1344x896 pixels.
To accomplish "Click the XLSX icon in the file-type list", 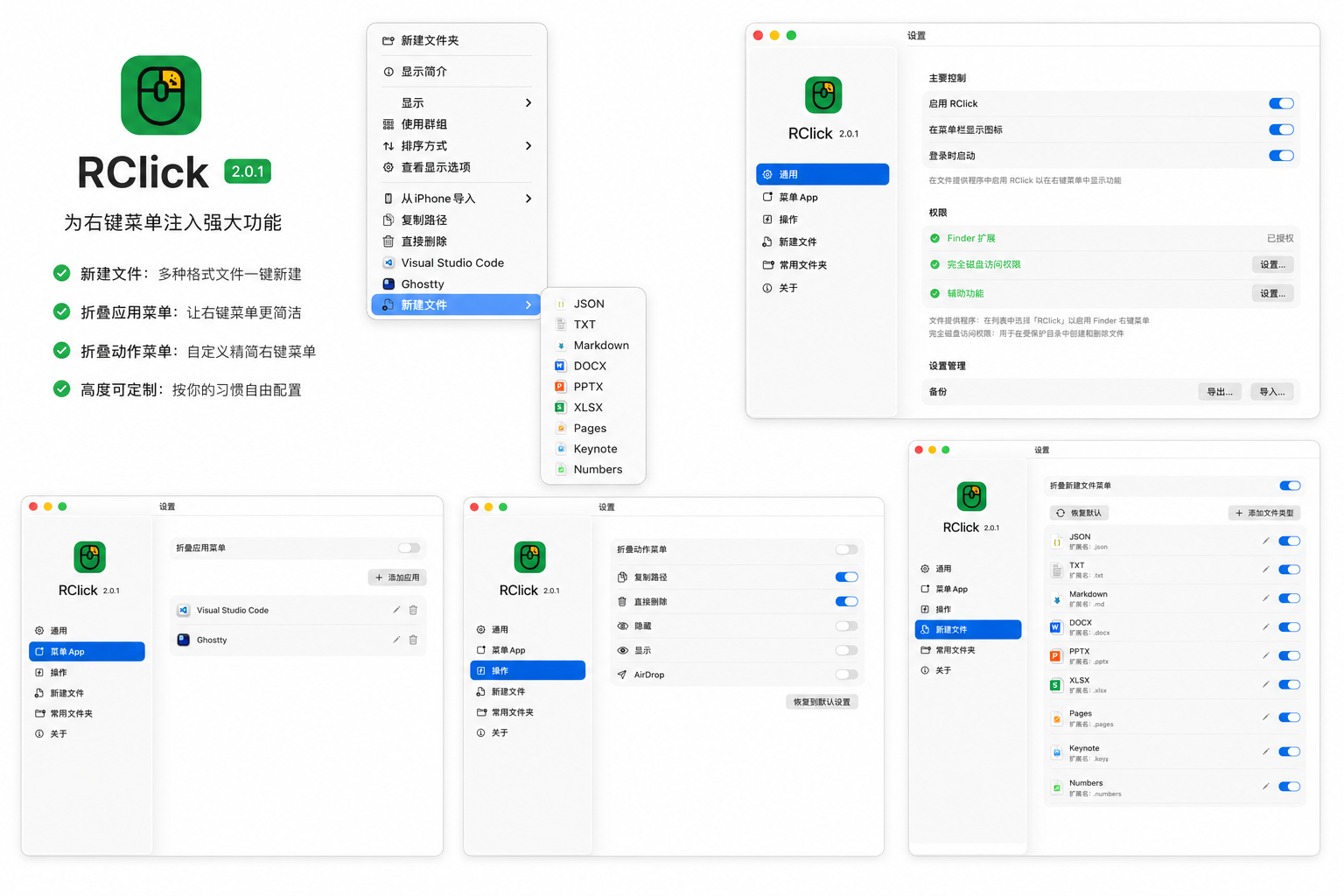I will click(x=1056, y=685).
